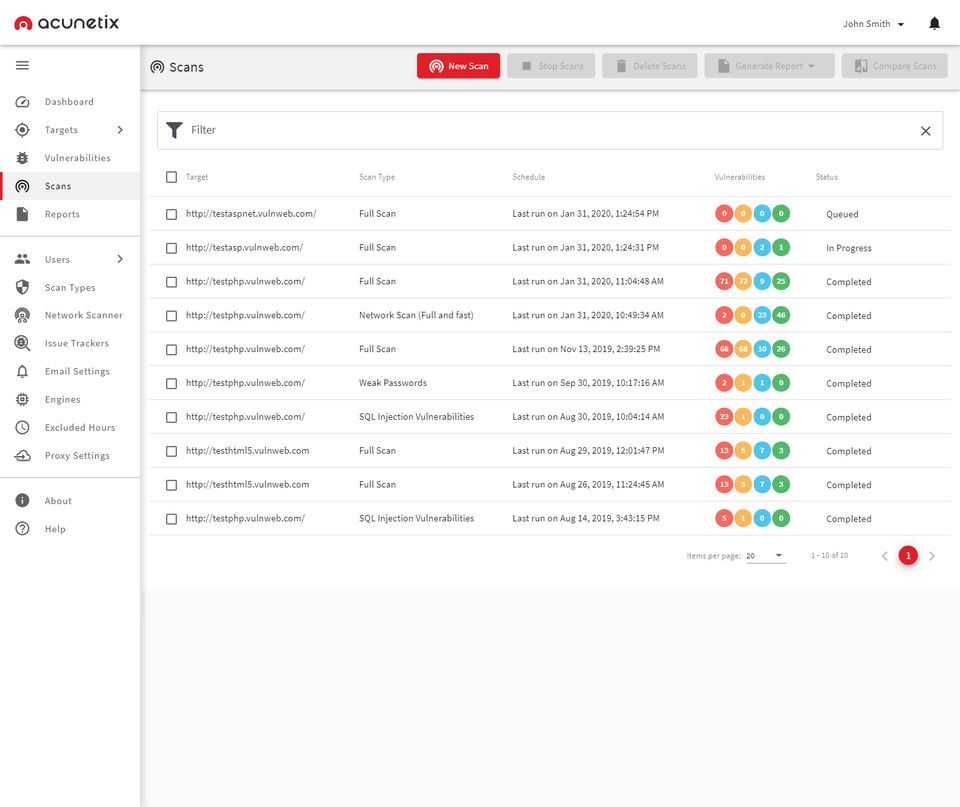The height and width of the screenshot is (807, 960).
Task: Check the testaspnet.vulnweb.com scan row
Action: pyautogui.click(x=171, y=214)
